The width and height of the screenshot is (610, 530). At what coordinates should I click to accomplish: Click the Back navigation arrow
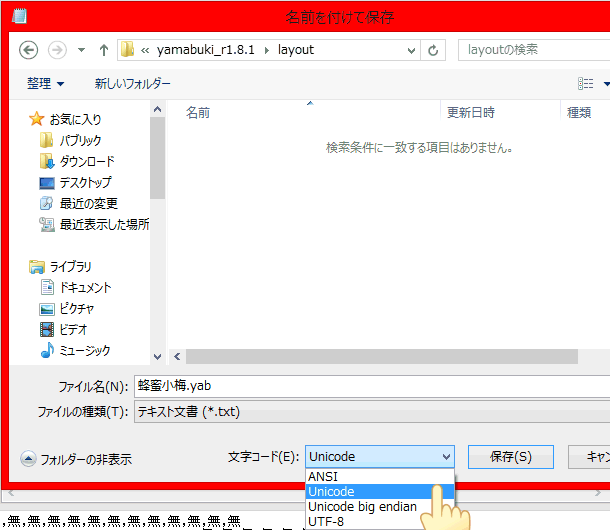tap(28, 50)
